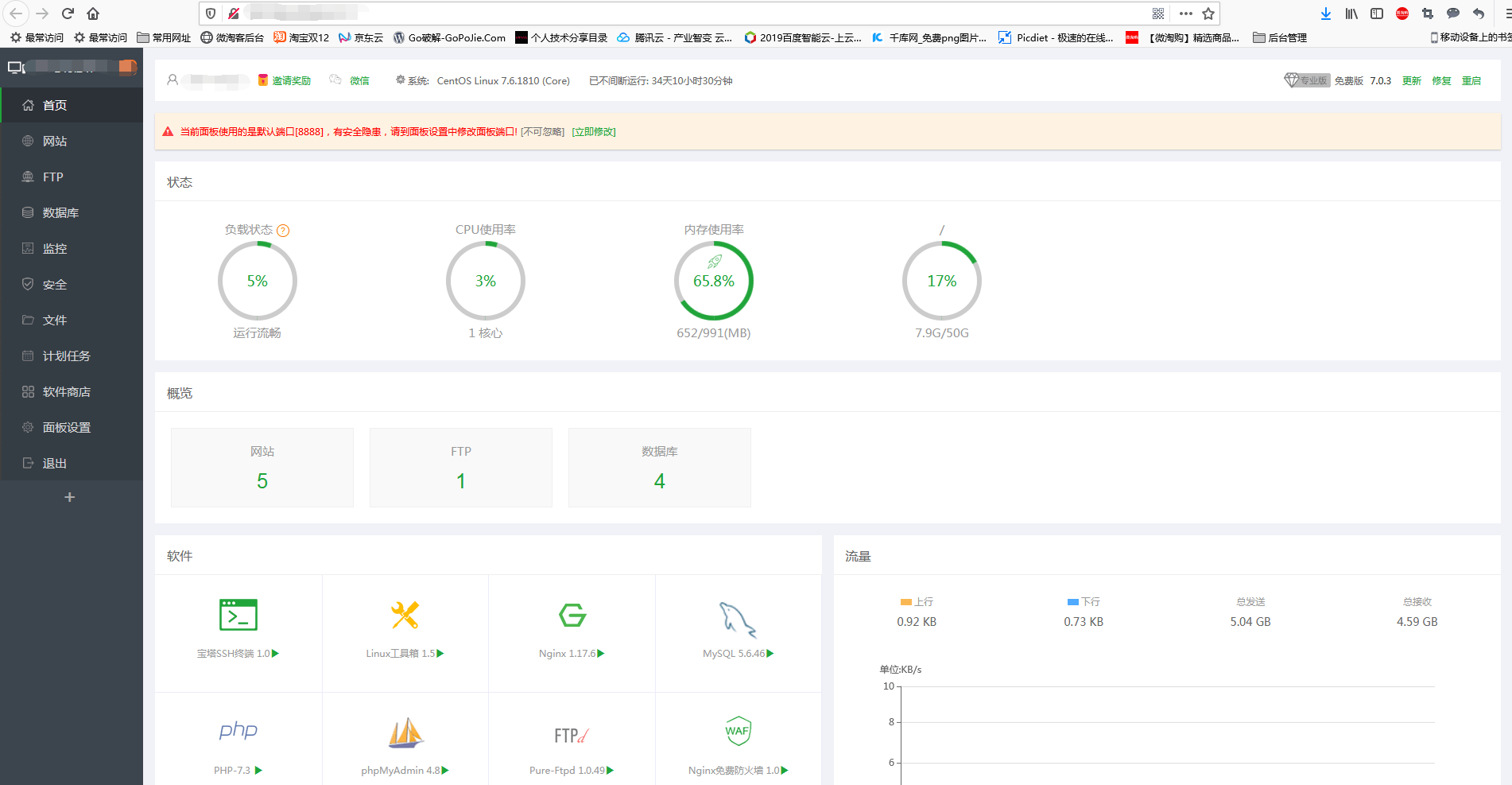Click 上行 upload legend swatch
Image resolution: width=1512 pixels, height=785 pixels.
905,602
